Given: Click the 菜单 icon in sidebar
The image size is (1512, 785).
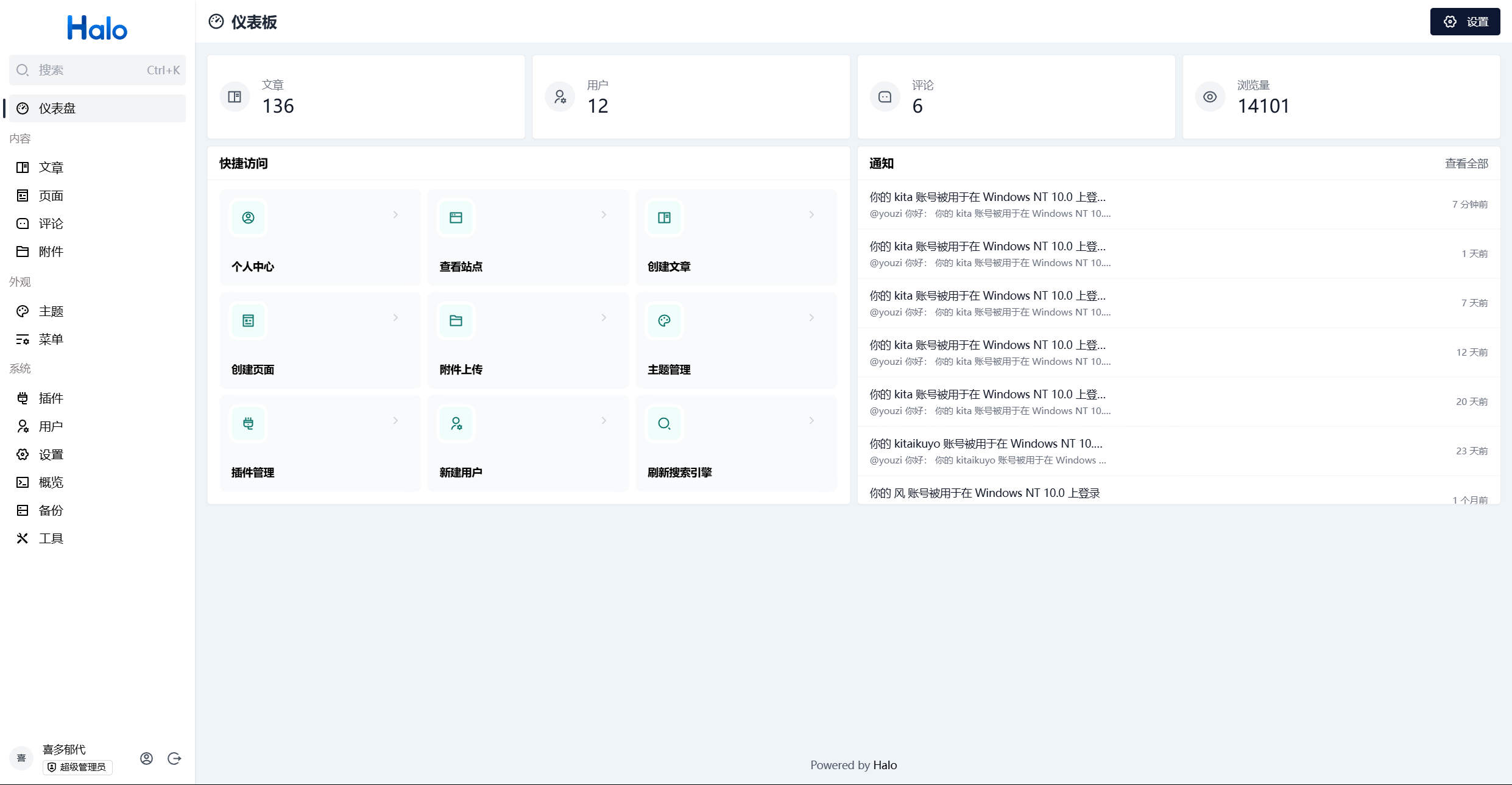Looking at the screenshot, I should click(23, 339).
